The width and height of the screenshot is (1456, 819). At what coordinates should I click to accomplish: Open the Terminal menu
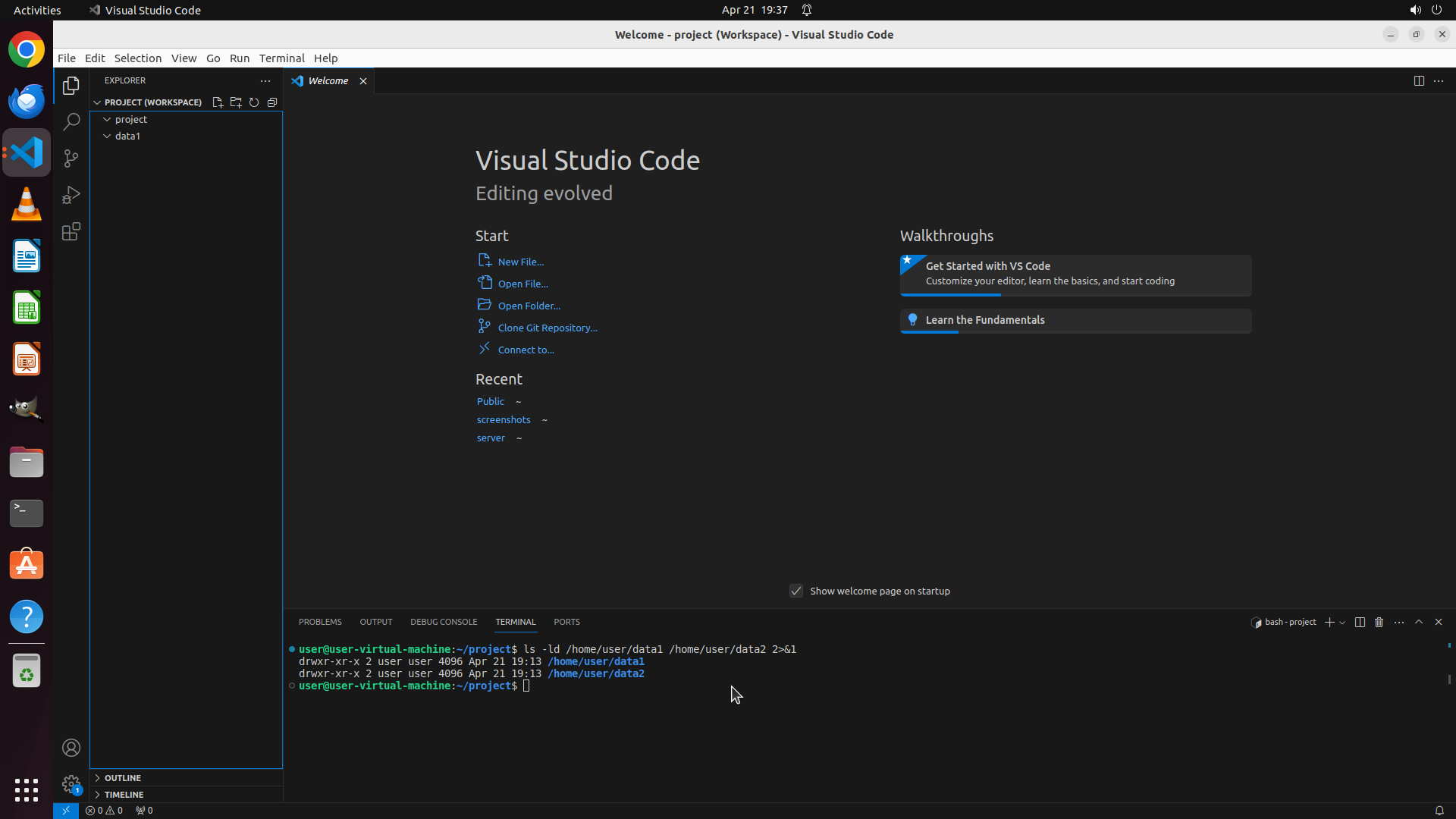(281, 58)
